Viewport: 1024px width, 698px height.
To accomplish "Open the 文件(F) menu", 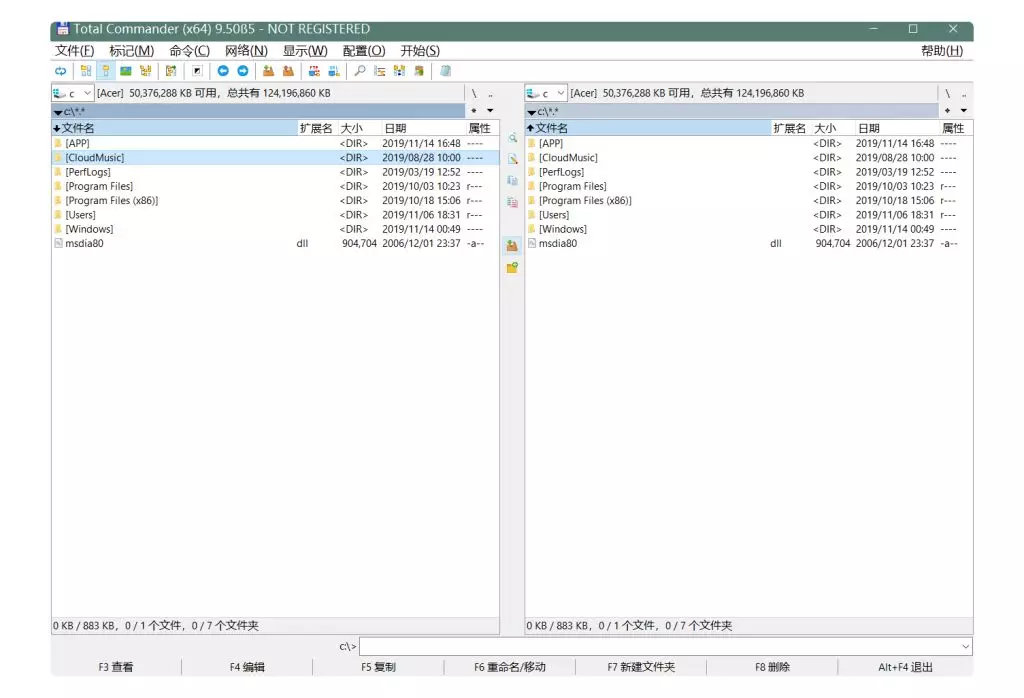I will tap(74, 51).
